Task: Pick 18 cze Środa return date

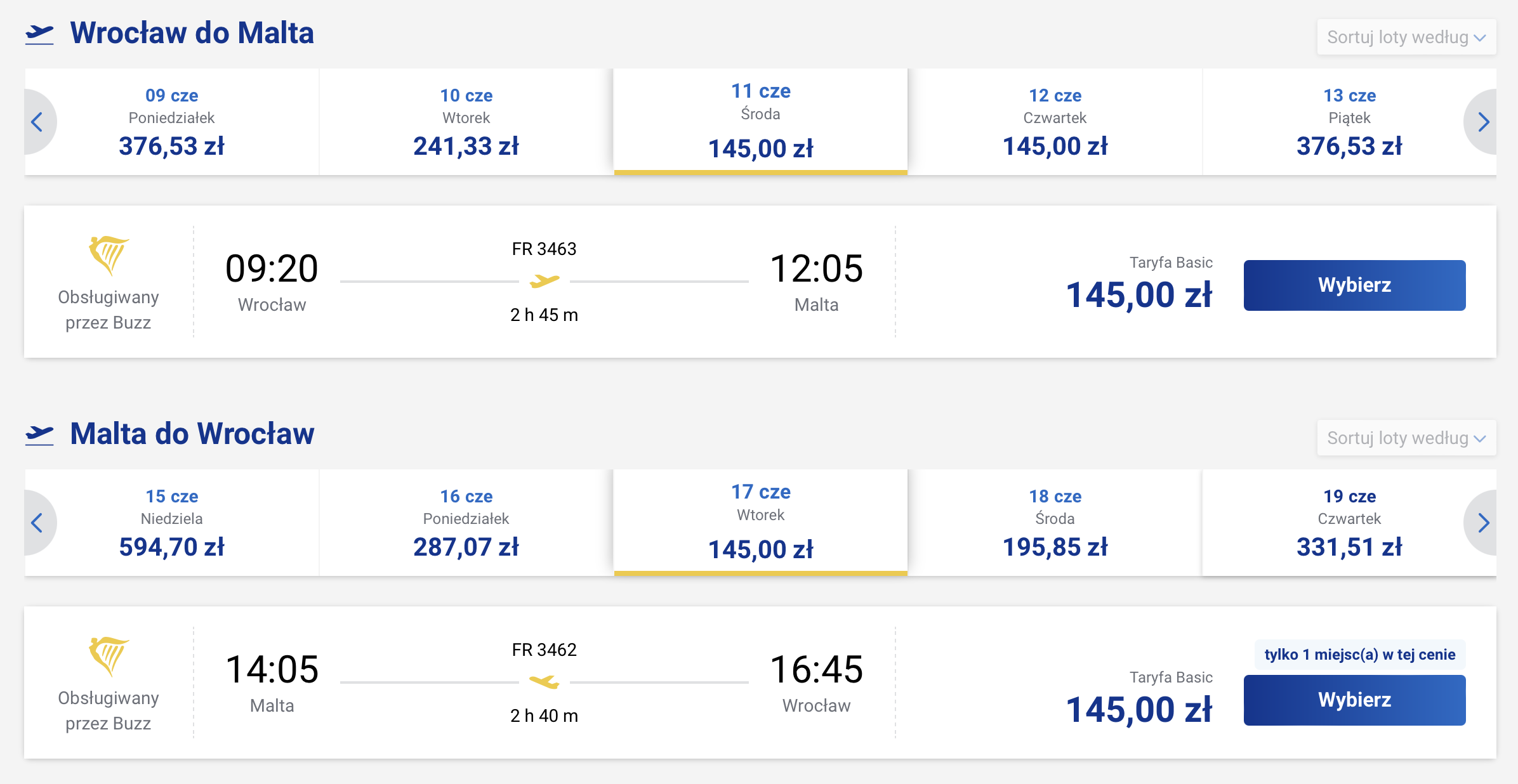Action: (1055, 523)
